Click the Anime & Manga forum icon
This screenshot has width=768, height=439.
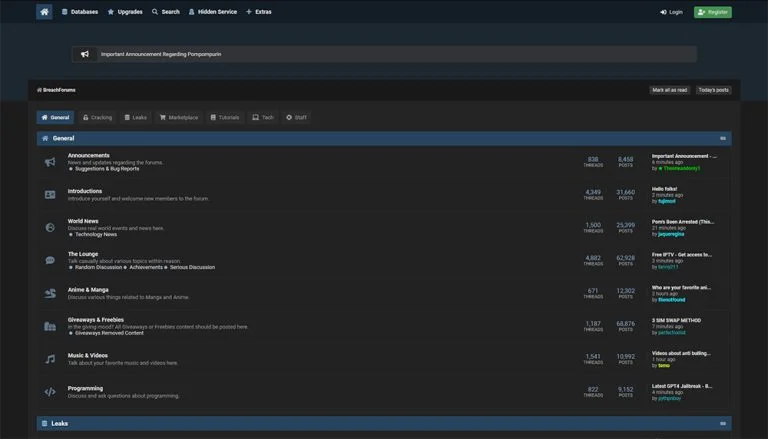50,293
